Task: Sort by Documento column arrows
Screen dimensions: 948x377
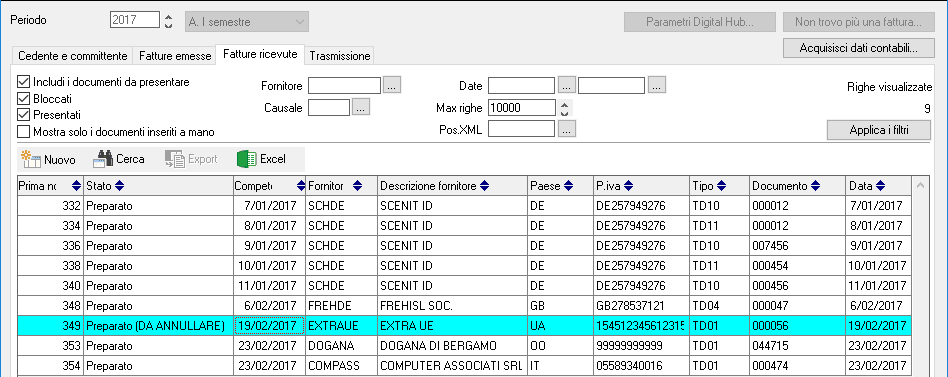Action: click(x=816, y=186)
